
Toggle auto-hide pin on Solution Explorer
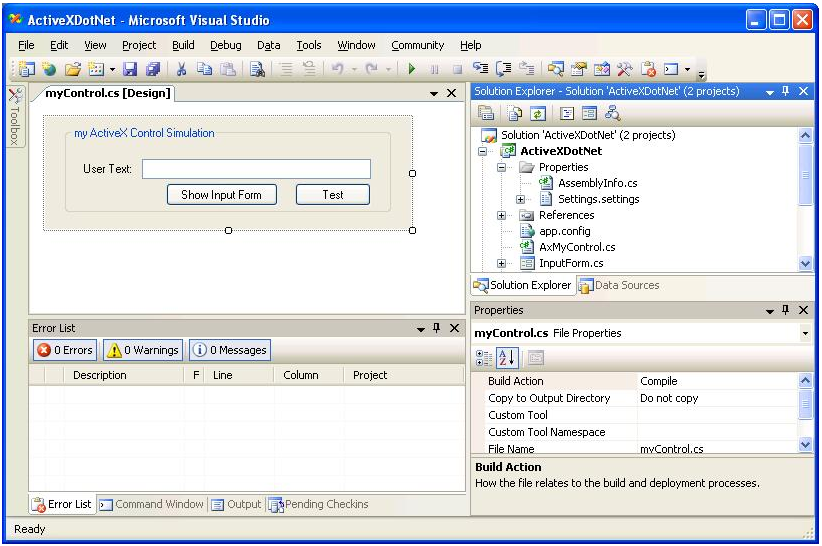click(785, 91)
